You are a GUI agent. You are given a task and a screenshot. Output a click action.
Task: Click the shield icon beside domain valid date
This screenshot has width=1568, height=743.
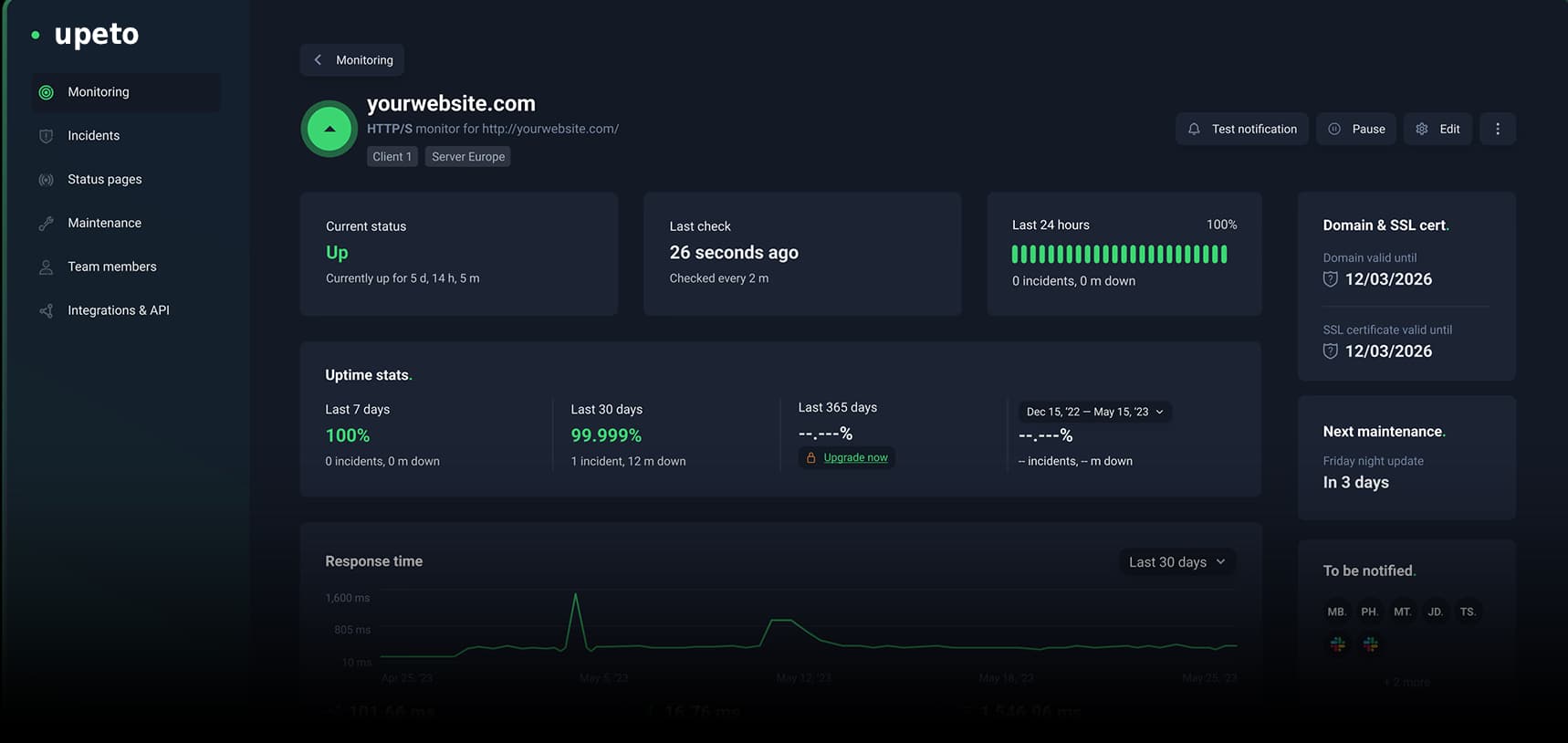pos(1331,279)
